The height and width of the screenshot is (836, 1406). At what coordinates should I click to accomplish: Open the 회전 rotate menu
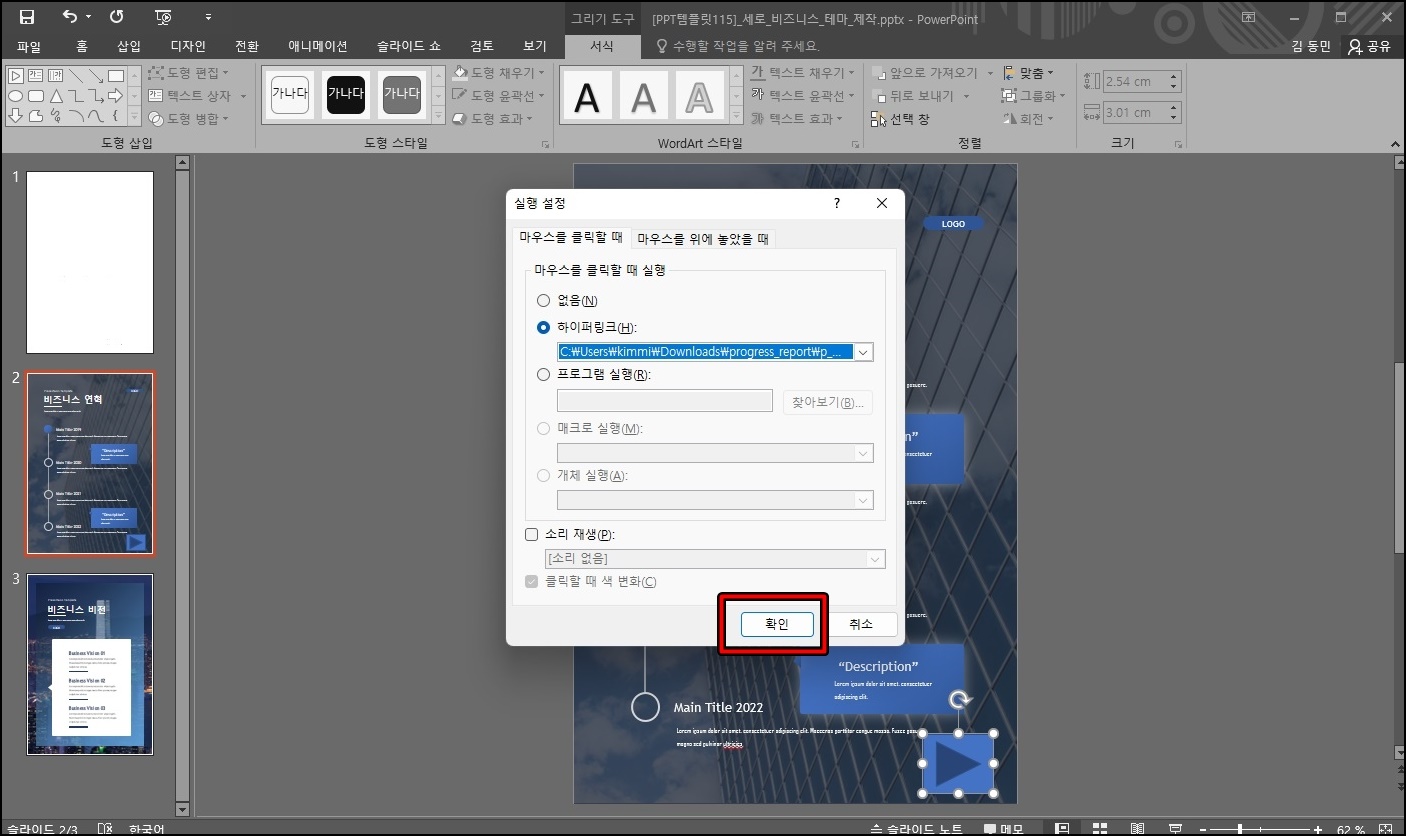coord(1028,119)
